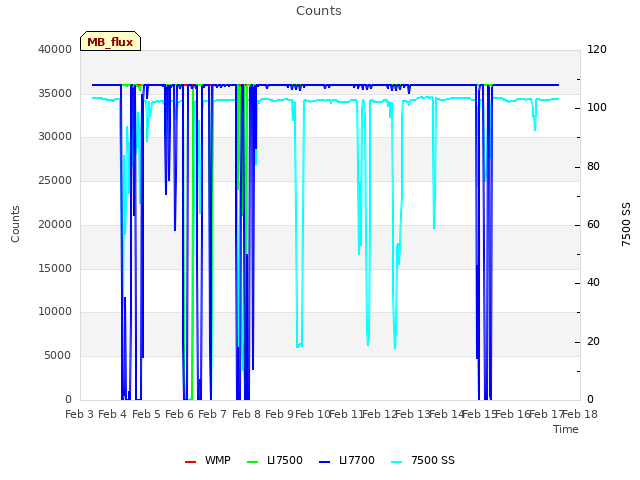
Task: Toggle the 7500 SS legend entry
Action: [x=423, y=460]
